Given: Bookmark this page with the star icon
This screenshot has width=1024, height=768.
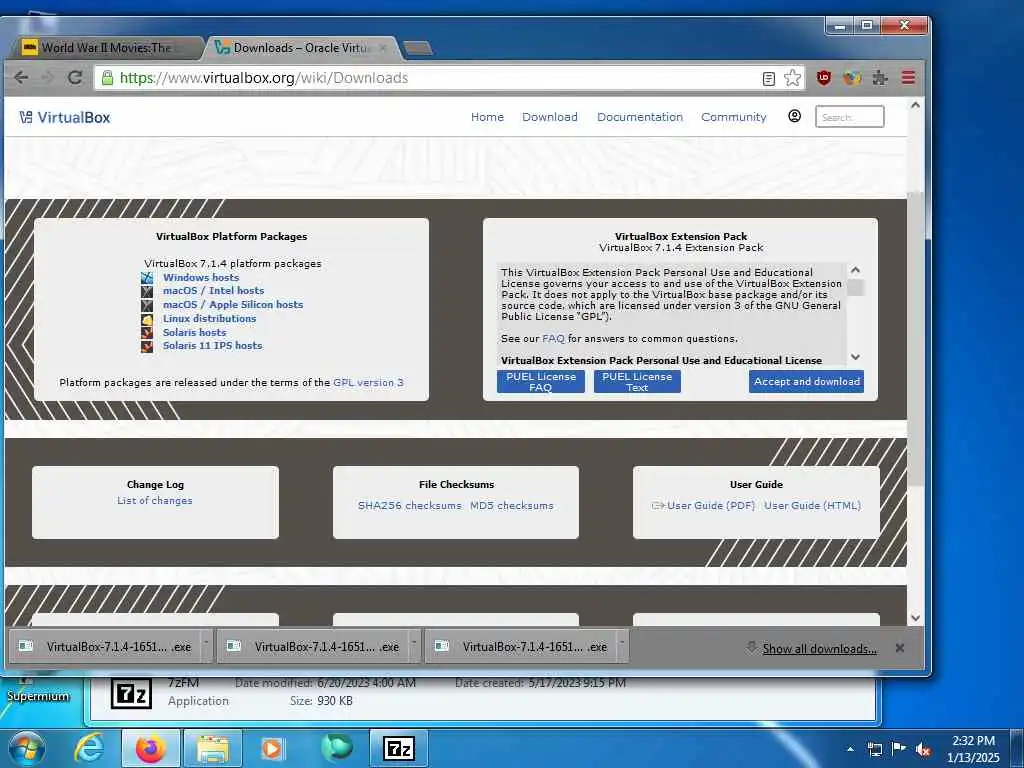Looking at the screenshot, I should 792,78.
